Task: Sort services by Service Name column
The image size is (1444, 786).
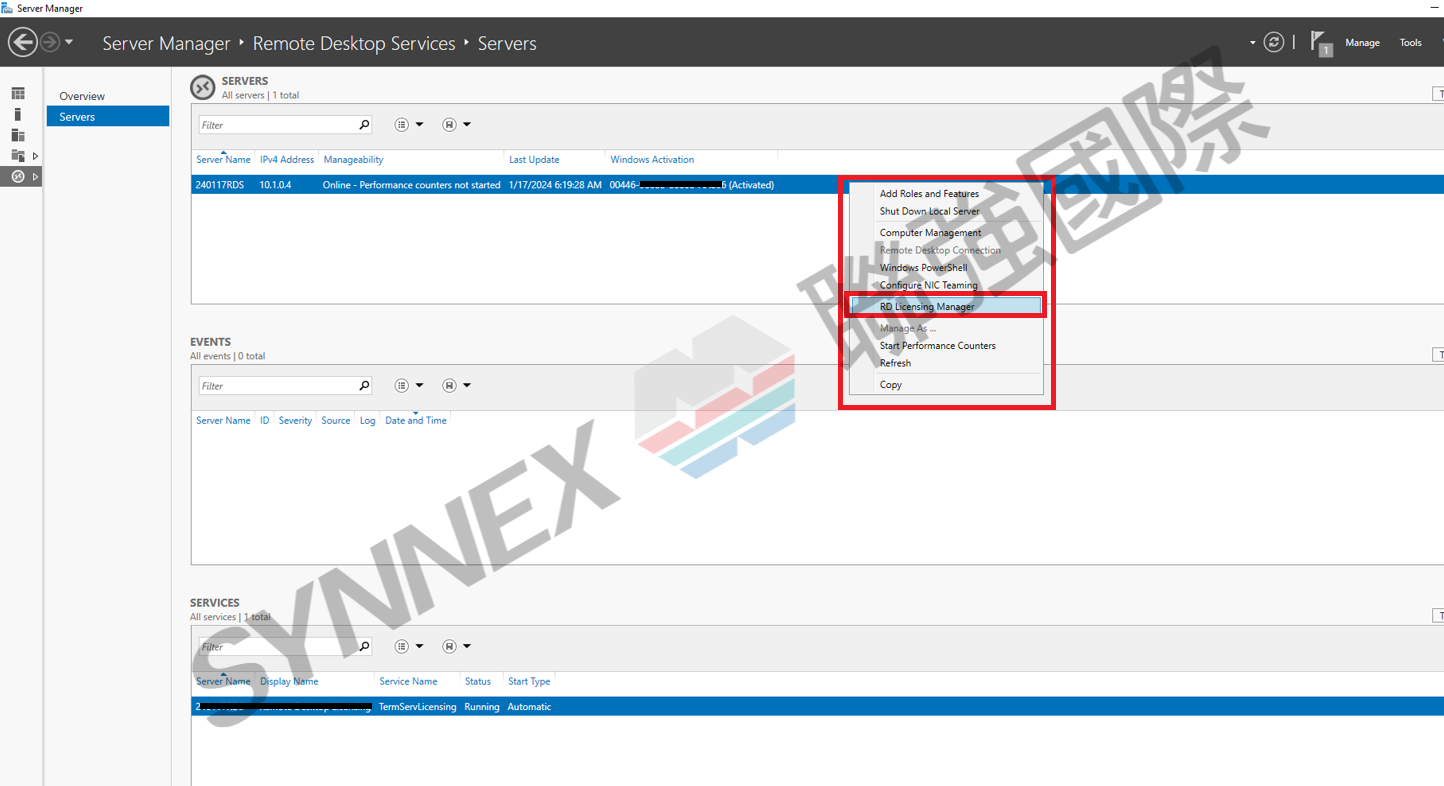Action: click(x=408, y=682)
